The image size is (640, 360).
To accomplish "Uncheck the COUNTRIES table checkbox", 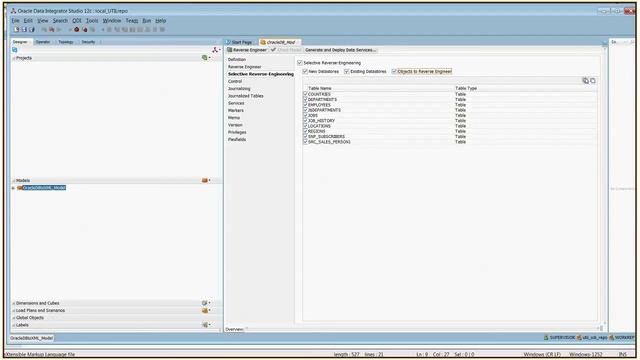I will pos(305,94).
